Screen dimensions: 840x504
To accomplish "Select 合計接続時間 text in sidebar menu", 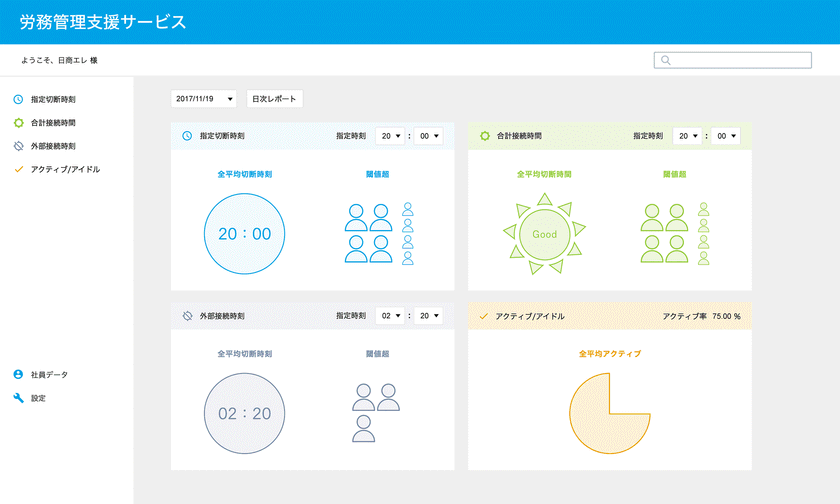I will 53,123.
